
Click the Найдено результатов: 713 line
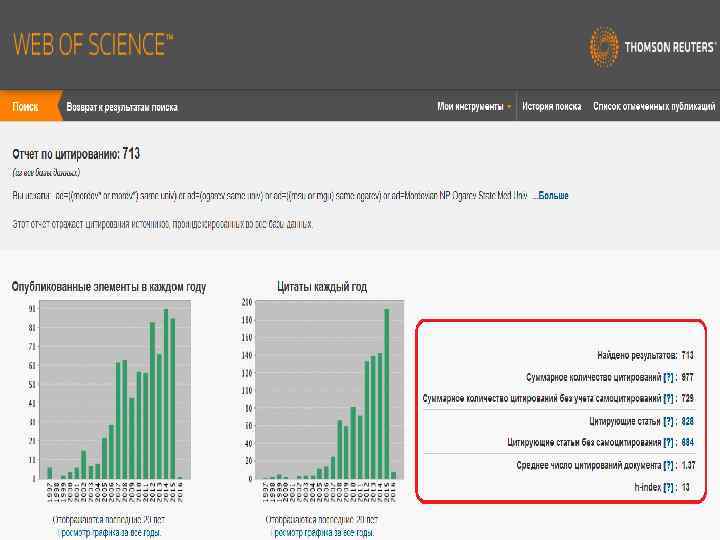645,355
